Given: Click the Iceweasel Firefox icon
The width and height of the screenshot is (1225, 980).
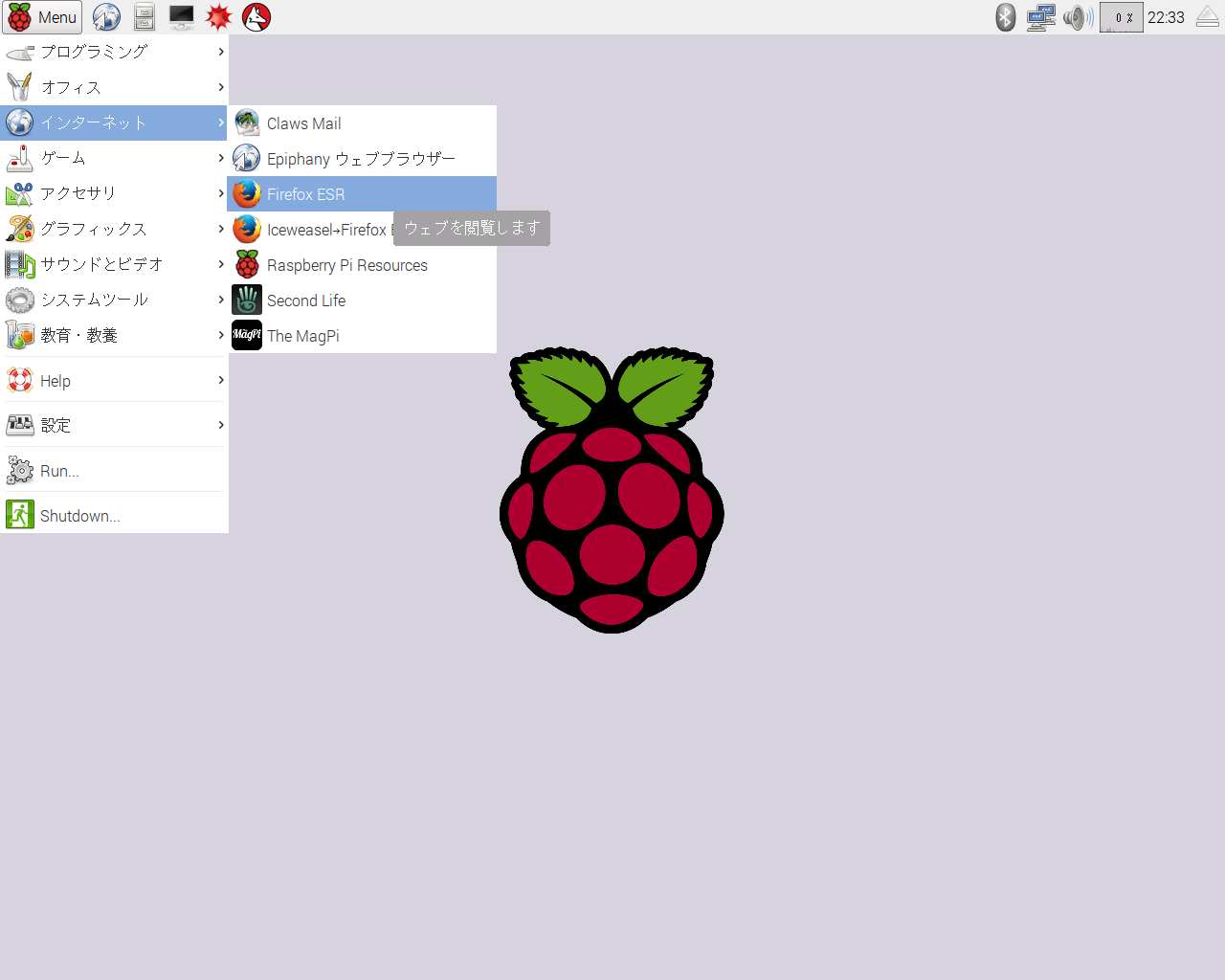Looking at the screenshot, I should pyautogui.click(x=247, y=230).
